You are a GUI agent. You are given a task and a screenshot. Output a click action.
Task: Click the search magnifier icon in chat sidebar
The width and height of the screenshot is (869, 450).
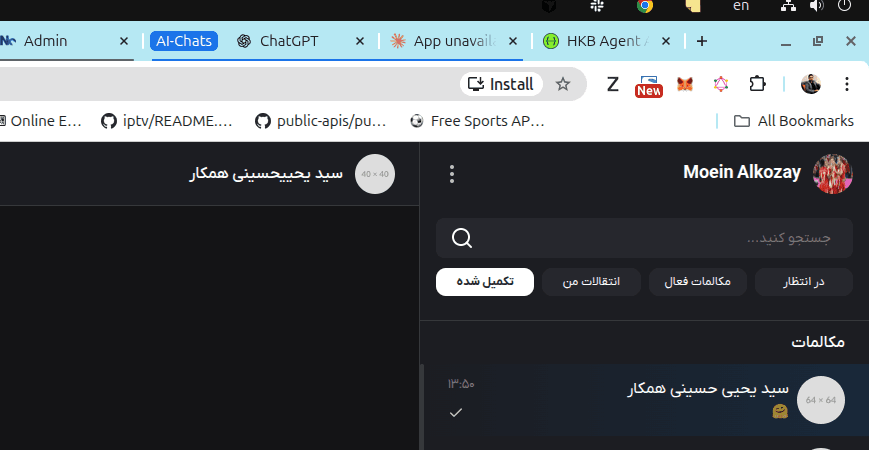click(x=462, y=238)
